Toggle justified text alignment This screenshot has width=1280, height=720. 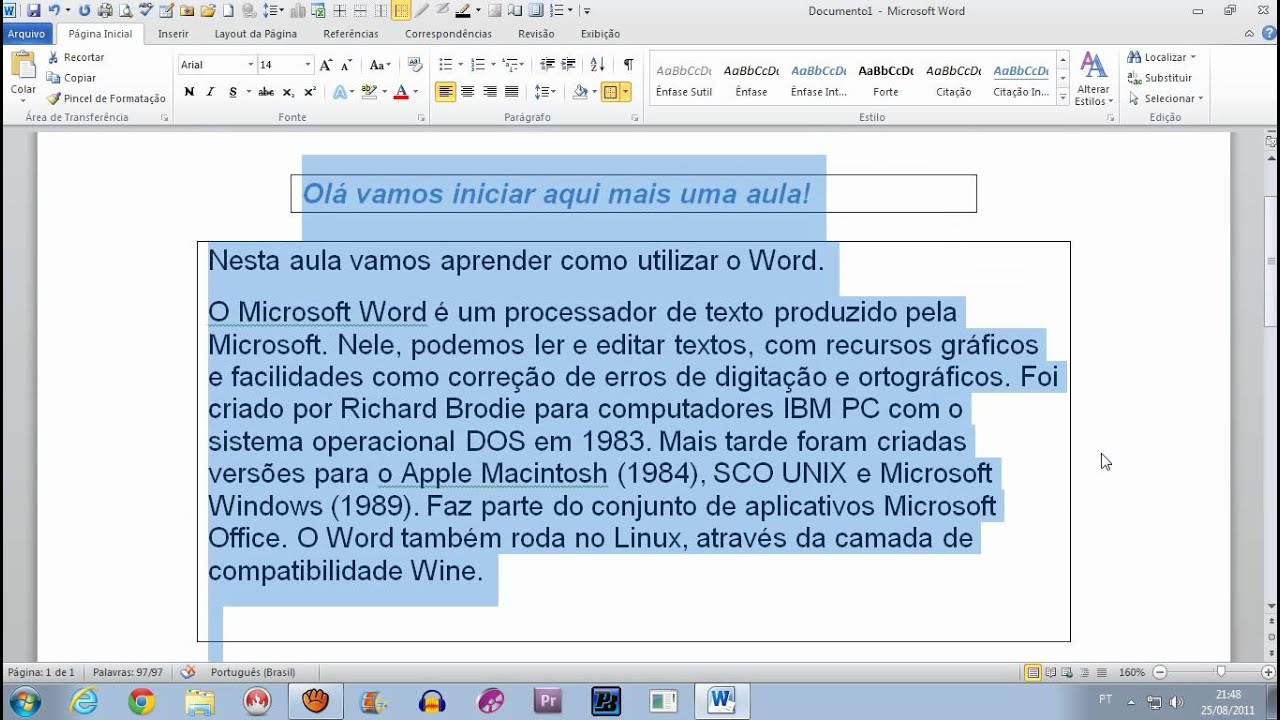tap(512, 92)
